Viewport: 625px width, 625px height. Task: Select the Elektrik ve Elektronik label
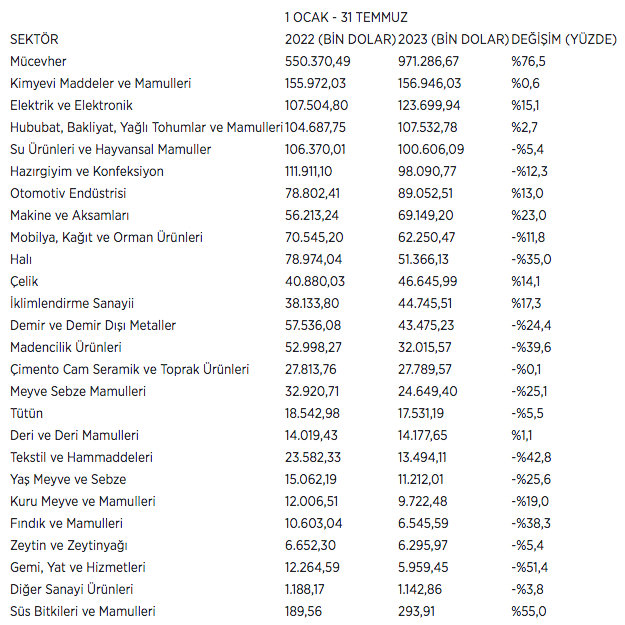(x=71, y=105)
